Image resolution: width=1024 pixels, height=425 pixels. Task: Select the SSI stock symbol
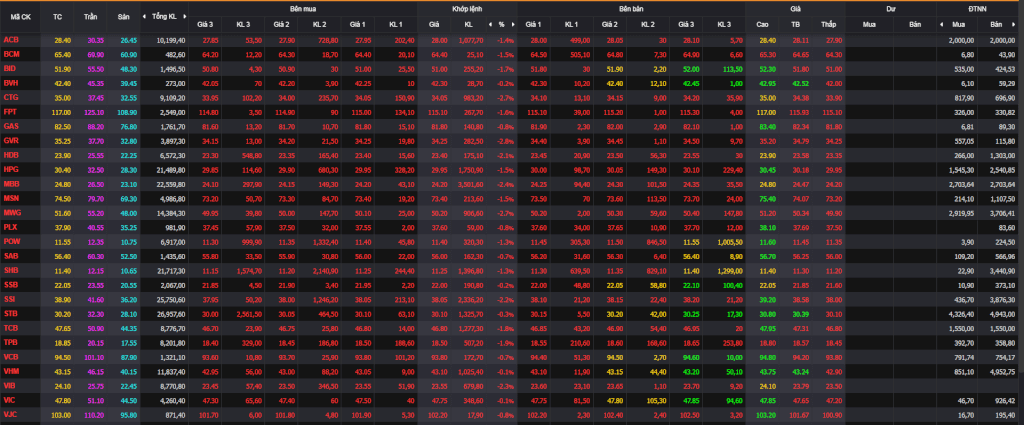click(x=10, y=298)
